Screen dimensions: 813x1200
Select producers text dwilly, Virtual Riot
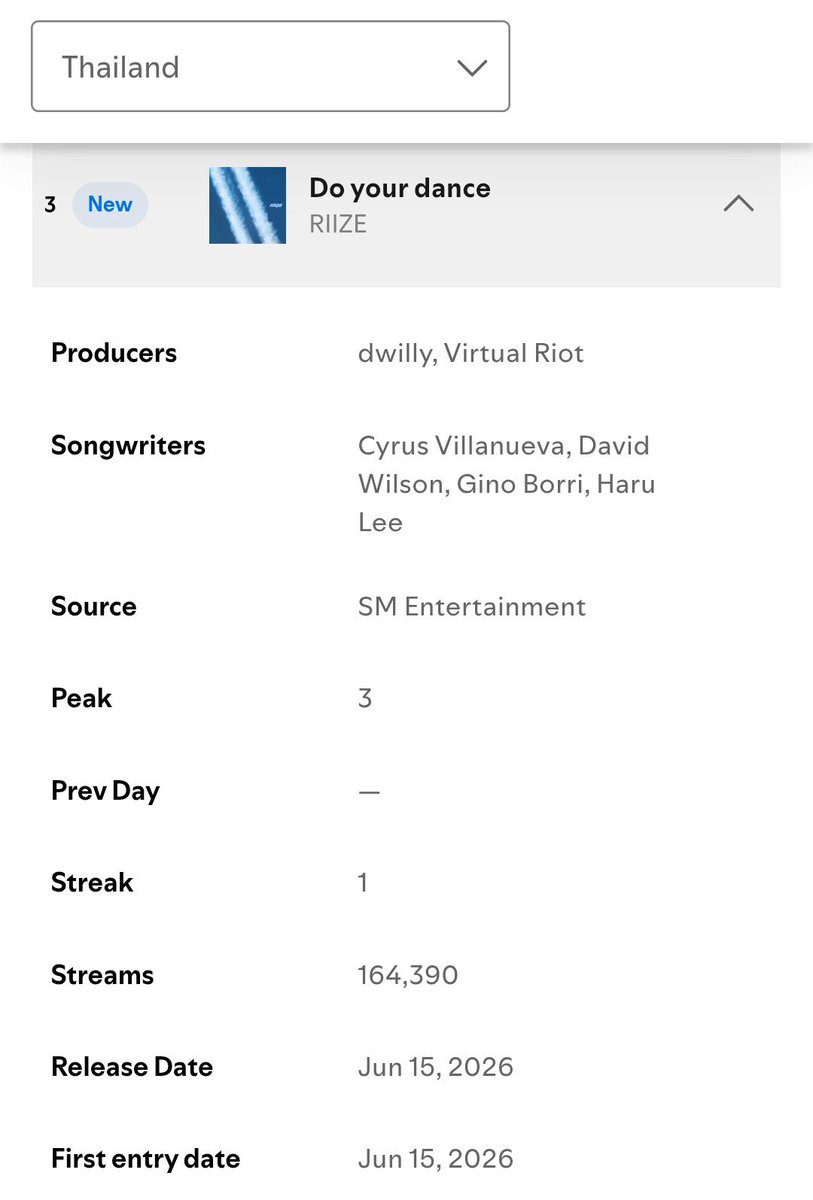click(x=471, y=353)
